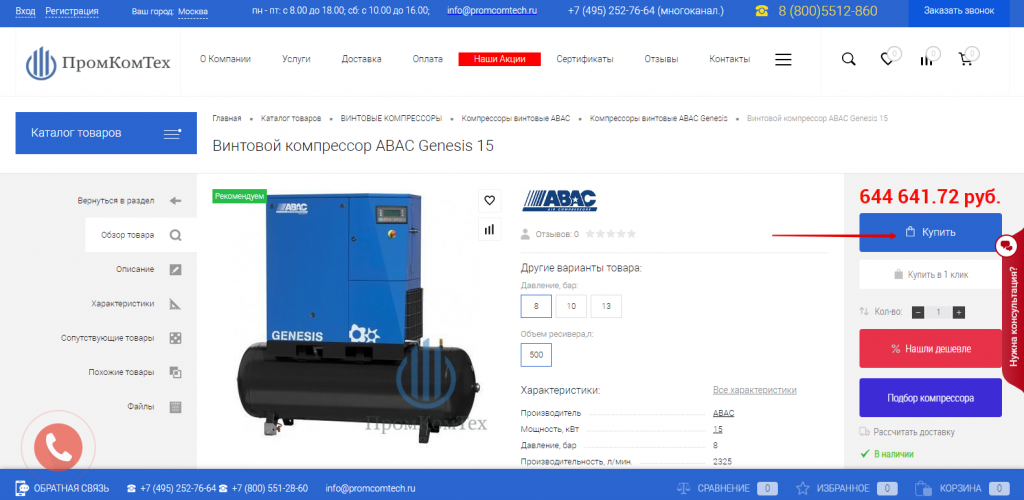This screenshot has width=1024, height=500.
Task: Click Вход link
Action: point(25,11)
